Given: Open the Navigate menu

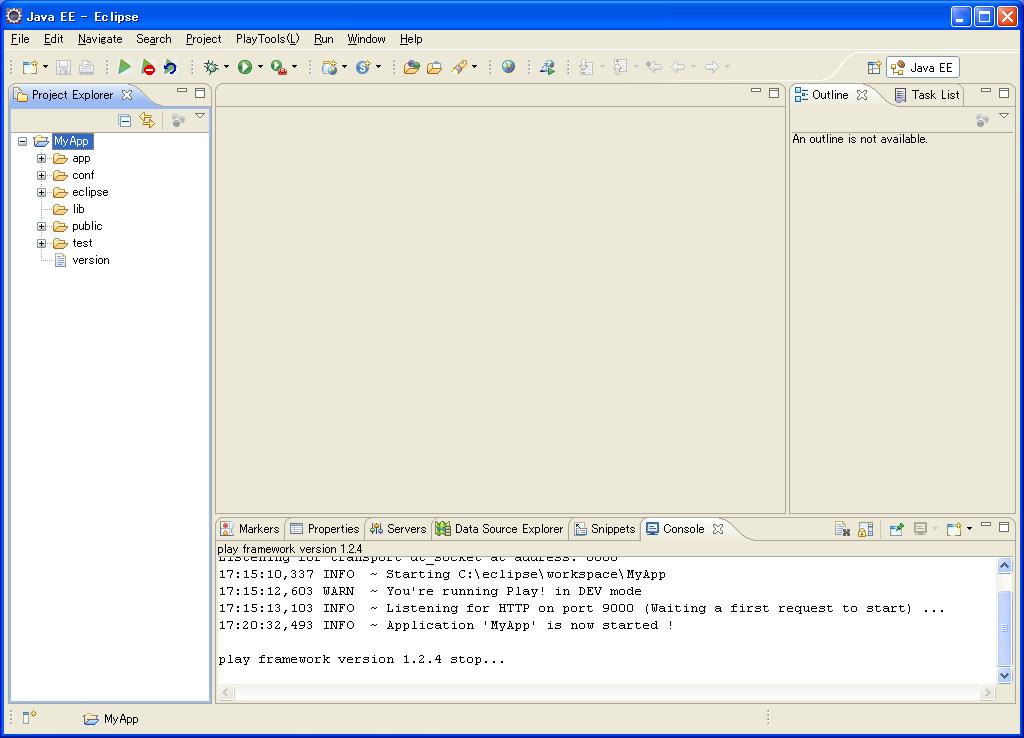Looking at the screenshot, I should [100, 39].
